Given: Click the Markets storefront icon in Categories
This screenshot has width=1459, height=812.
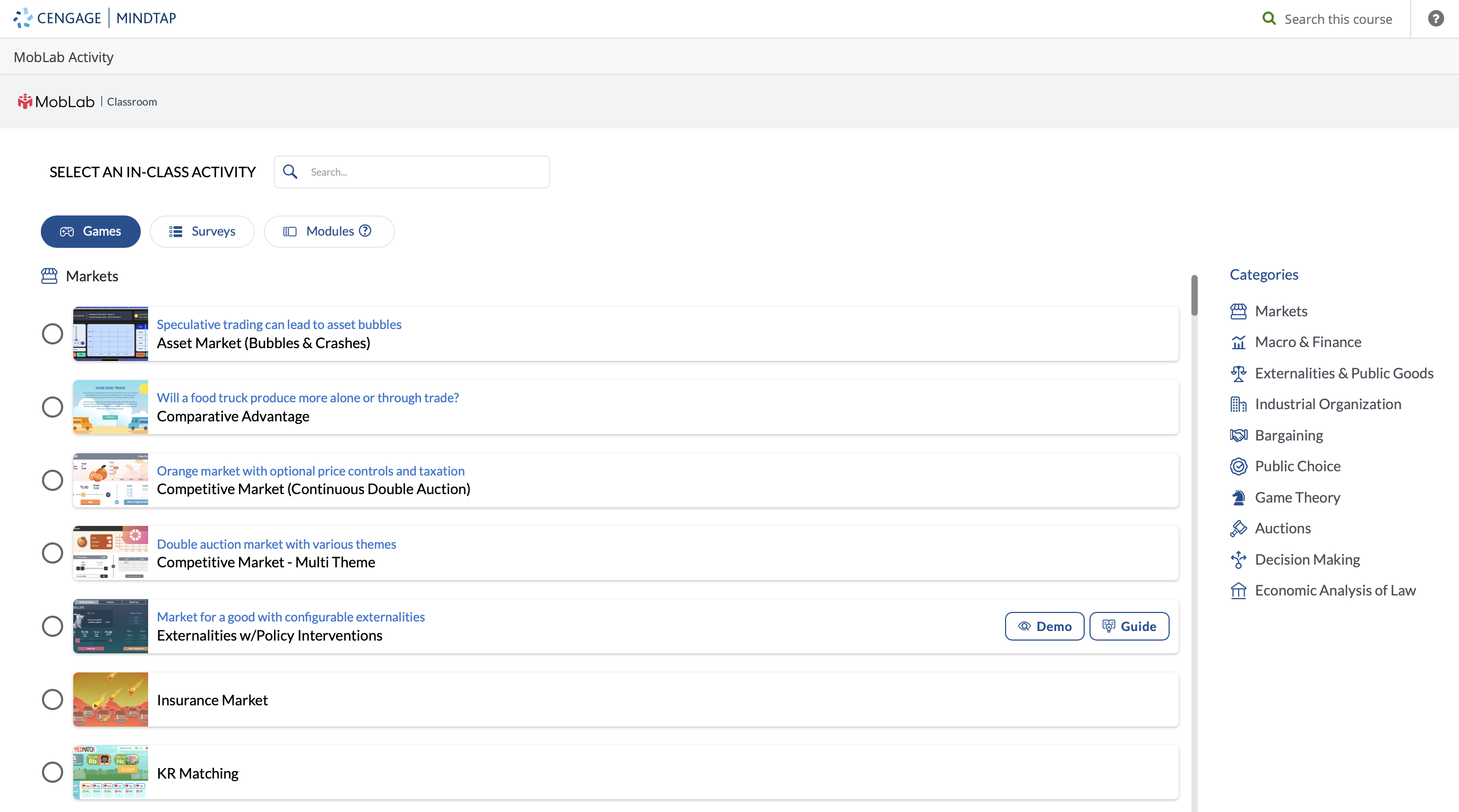Looking at the screenshot, I should point(1238,311).
